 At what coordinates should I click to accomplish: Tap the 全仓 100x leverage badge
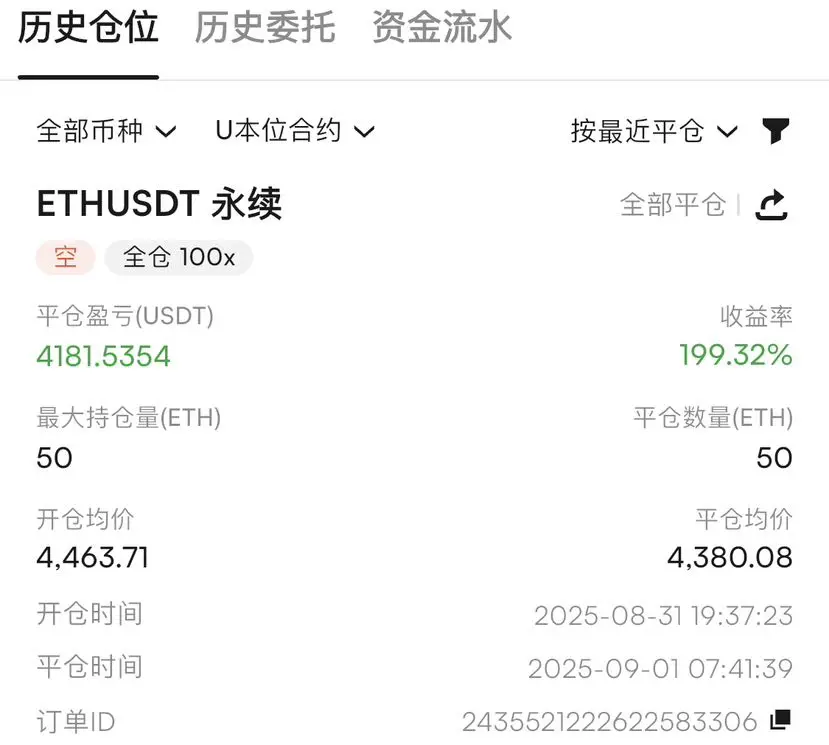click(x=179, y=257)
